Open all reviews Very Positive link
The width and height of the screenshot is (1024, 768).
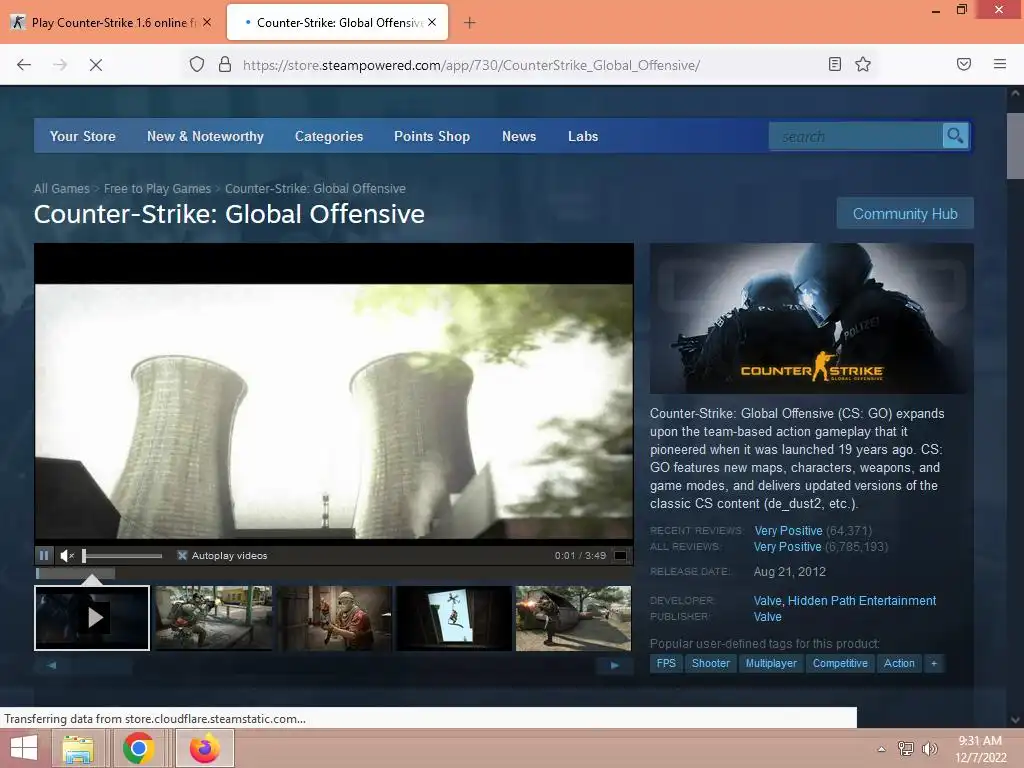(x=788, y=547)
